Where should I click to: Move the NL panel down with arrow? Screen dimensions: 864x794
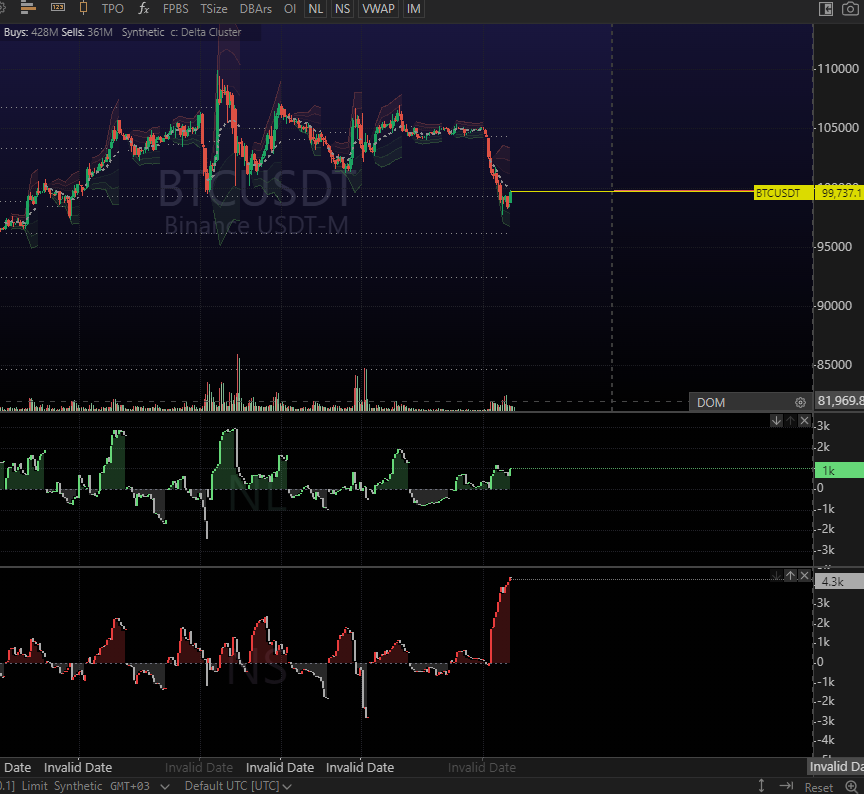(776, 421)
